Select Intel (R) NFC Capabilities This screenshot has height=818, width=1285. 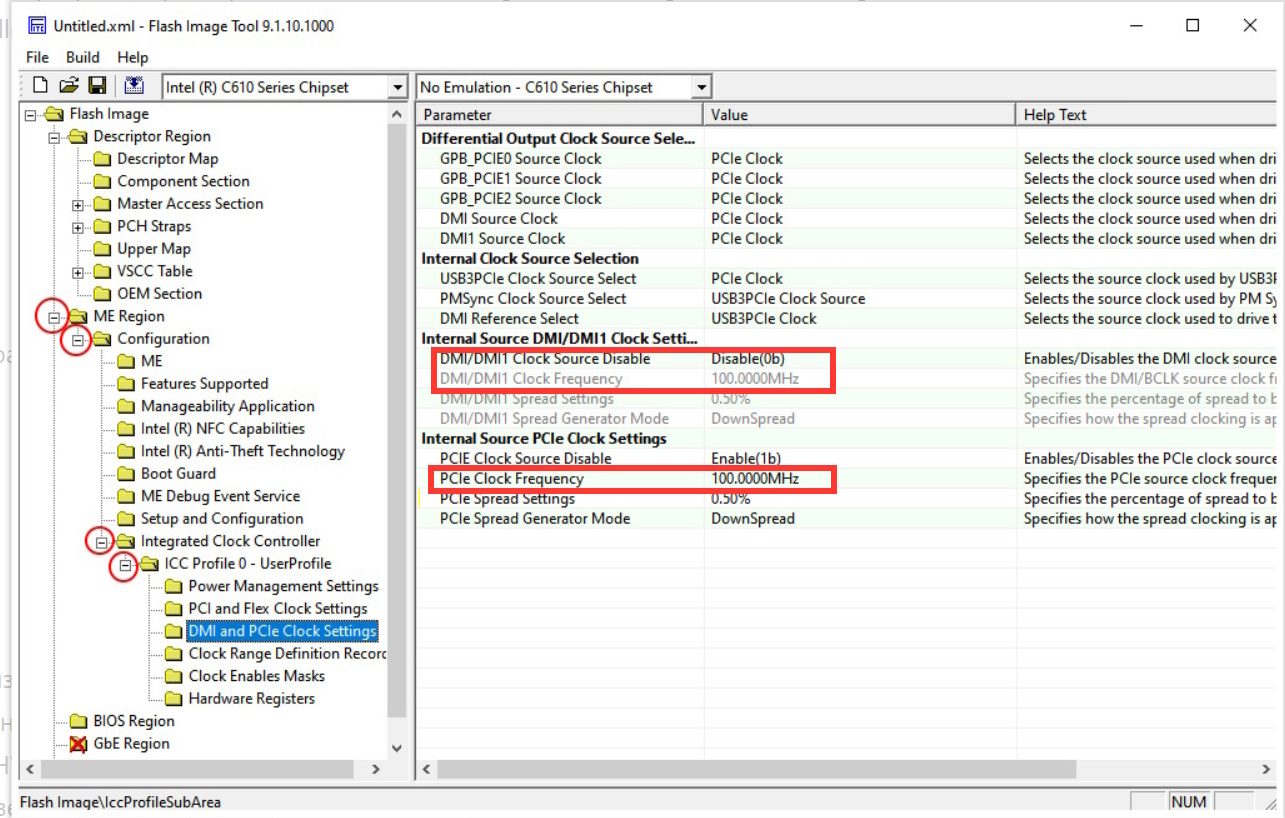222,429
